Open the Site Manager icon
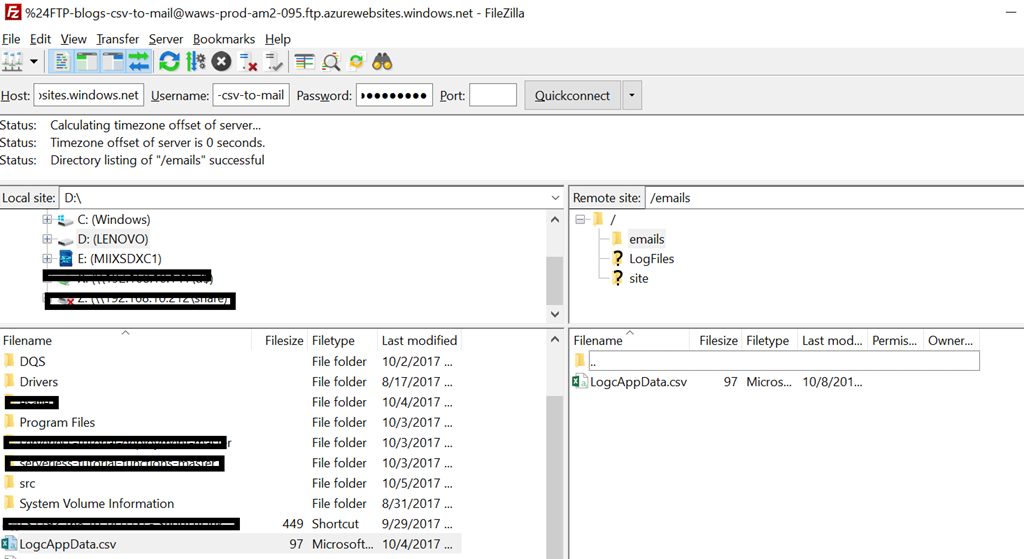 [13, 62]
